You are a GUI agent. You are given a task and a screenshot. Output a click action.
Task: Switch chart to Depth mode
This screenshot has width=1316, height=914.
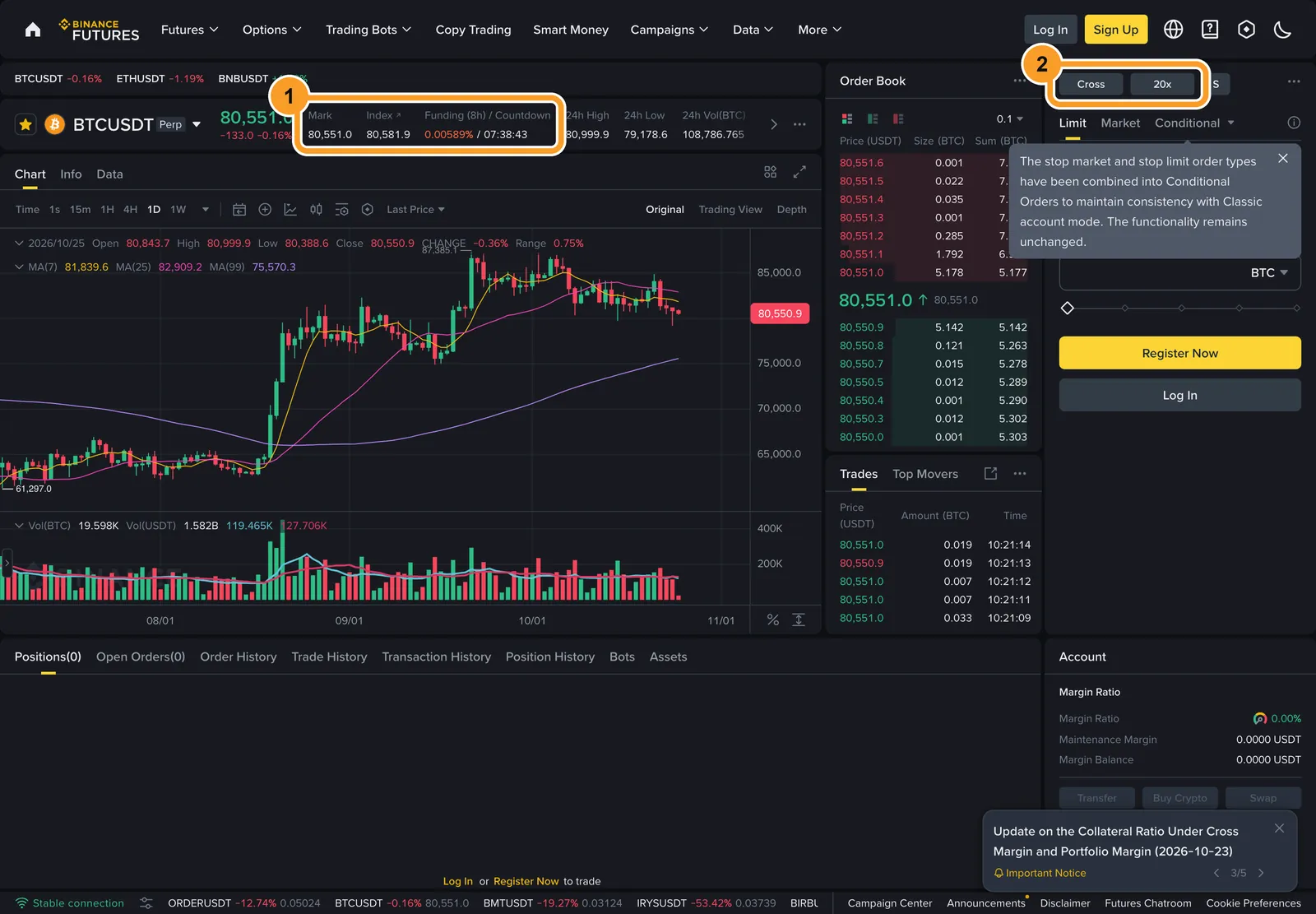pyautogui.click(x=791, y=210)
